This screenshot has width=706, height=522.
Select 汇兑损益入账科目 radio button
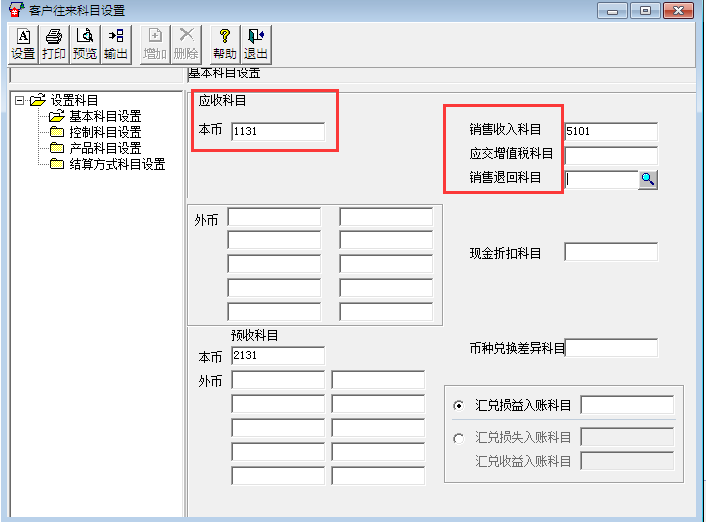(x=459, y=405)
